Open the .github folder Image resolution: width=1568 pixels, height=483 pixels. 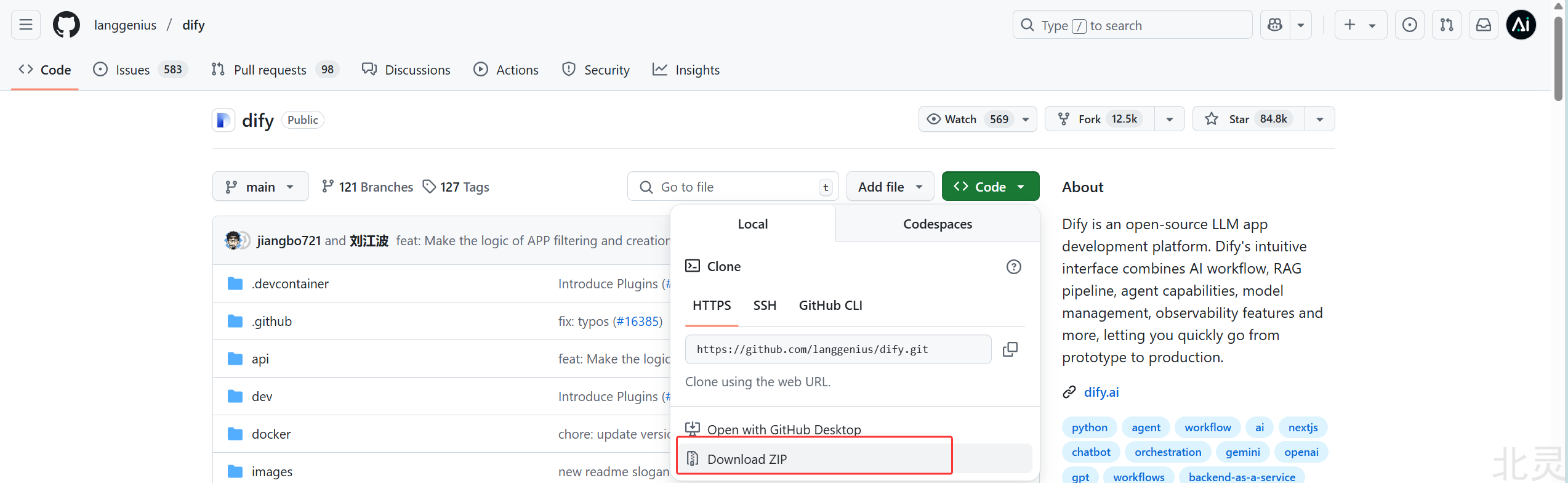click(x=271, y=322)
